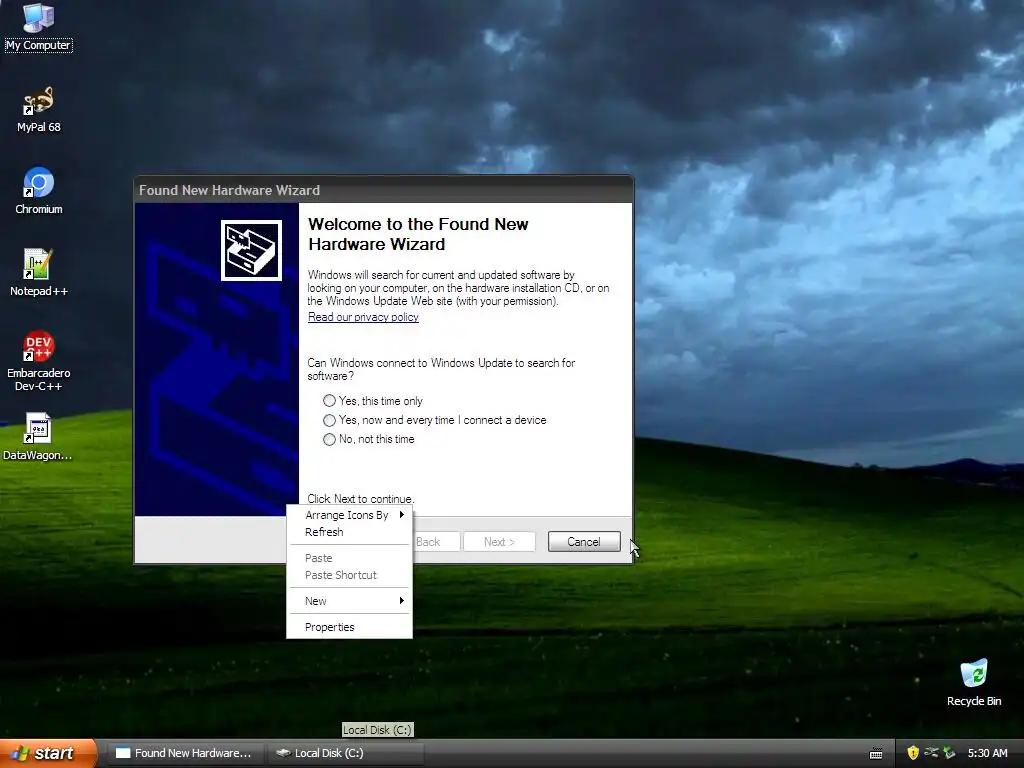
Task: Open Properties from the context menu
Action: point(349,627)
